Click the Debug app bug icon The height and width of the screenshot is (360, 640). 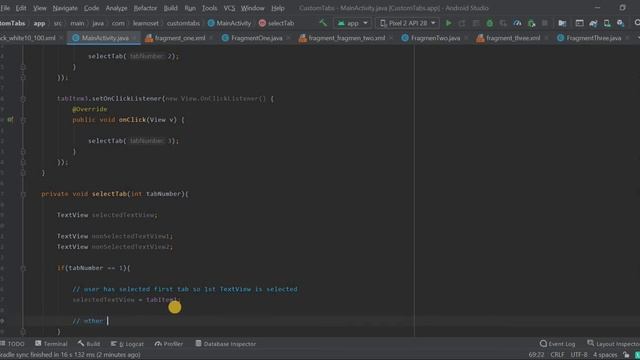(x=489, y=23)
